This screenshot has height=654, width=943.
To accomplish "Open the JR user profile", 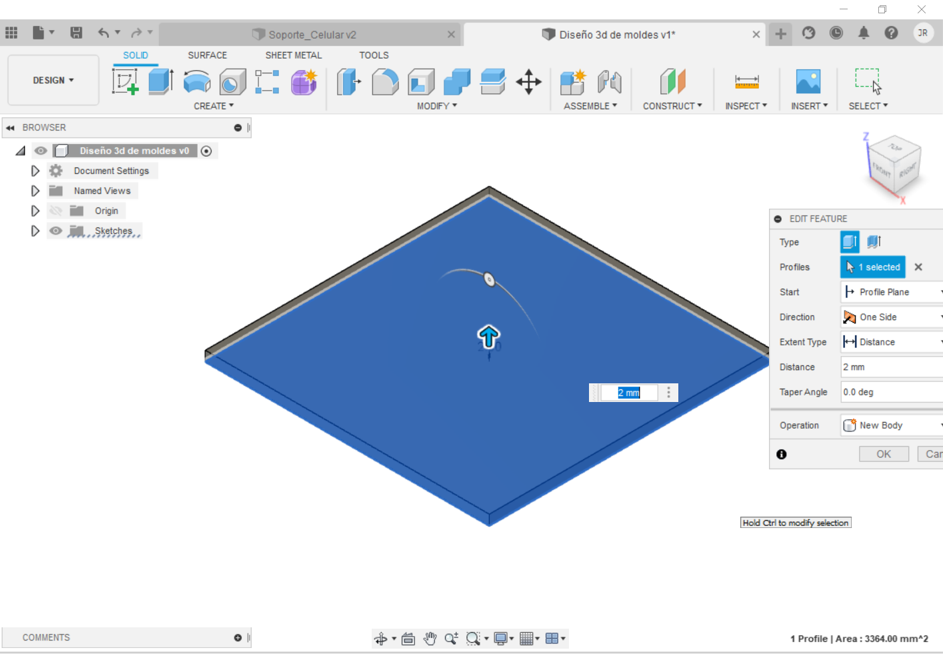I will click(923, 33).
